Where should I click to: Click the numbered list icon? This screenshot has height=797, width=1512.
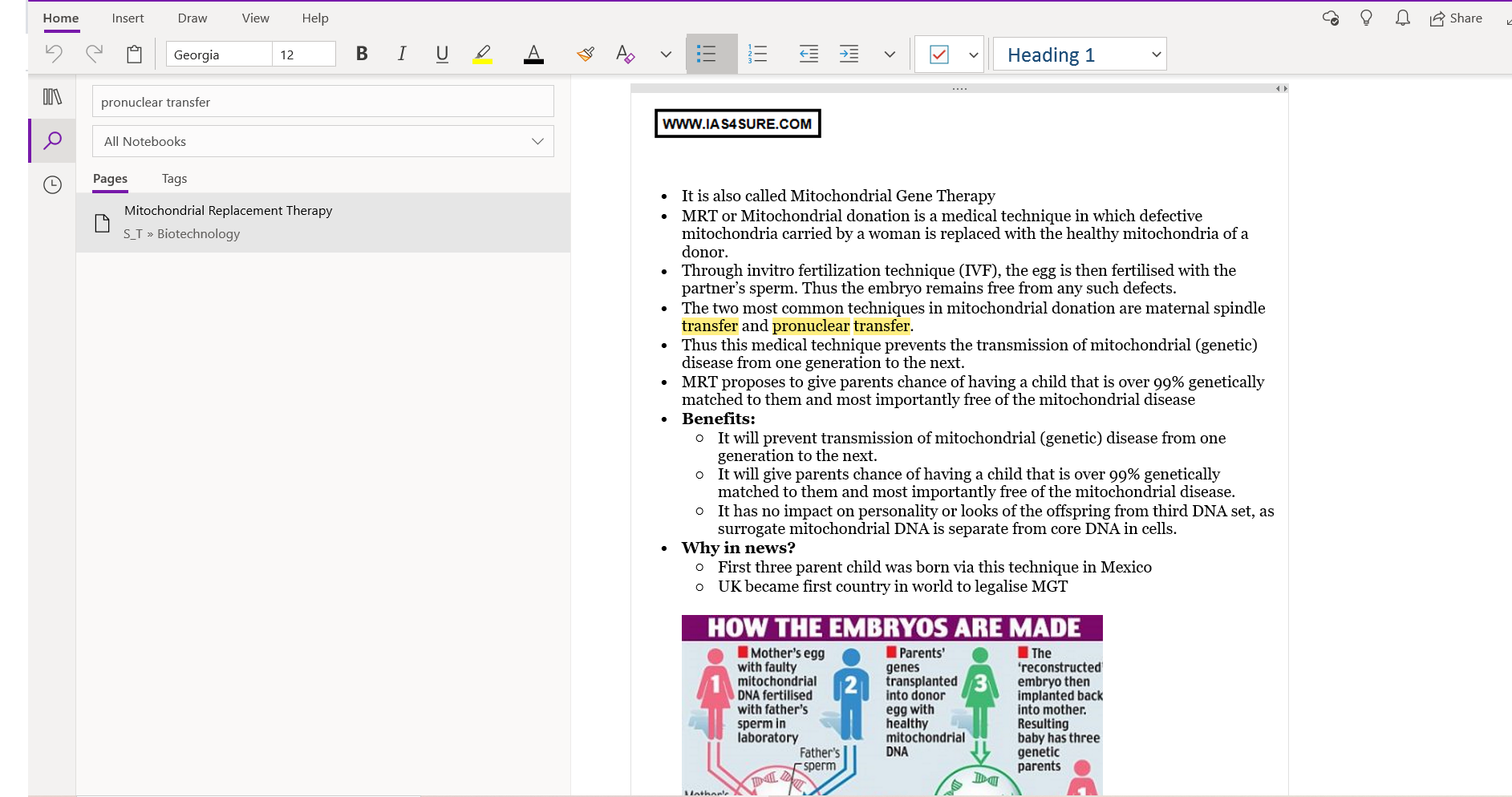click(757, 54)
